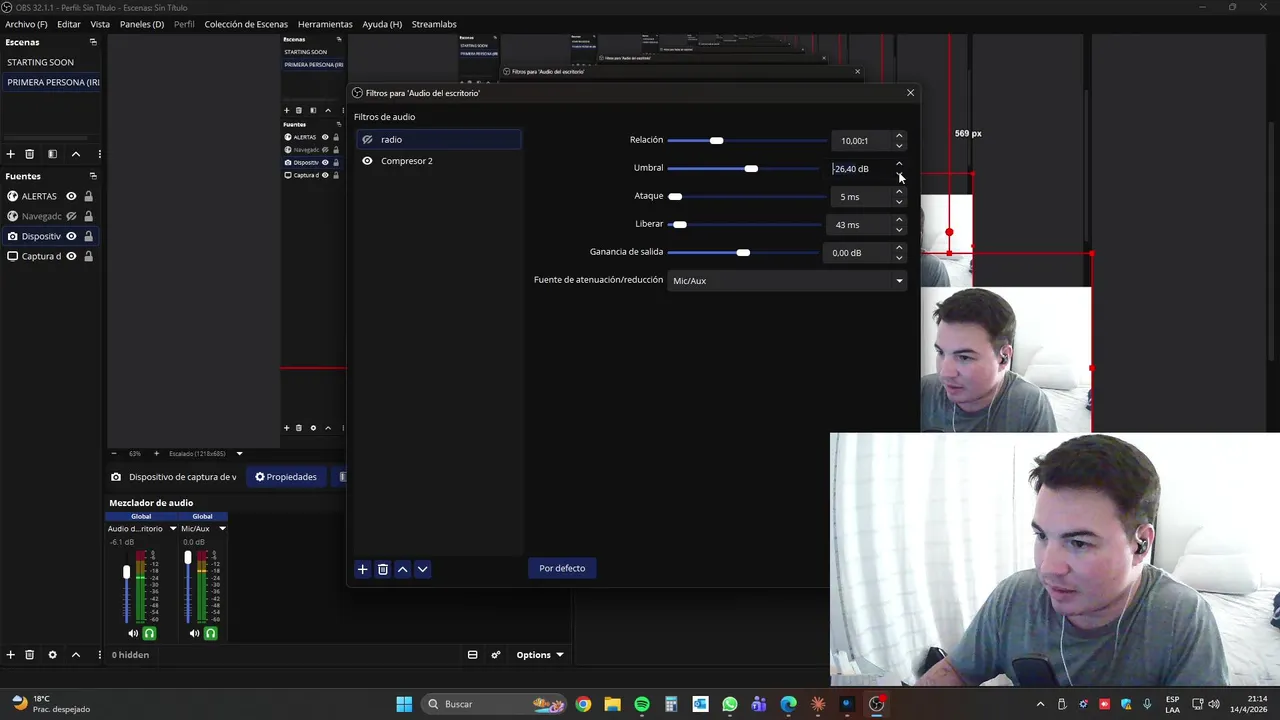Viewport: 1280px width, 720px height.
Task: Close the audio filters dialog
Action: [x=910, y=92]
